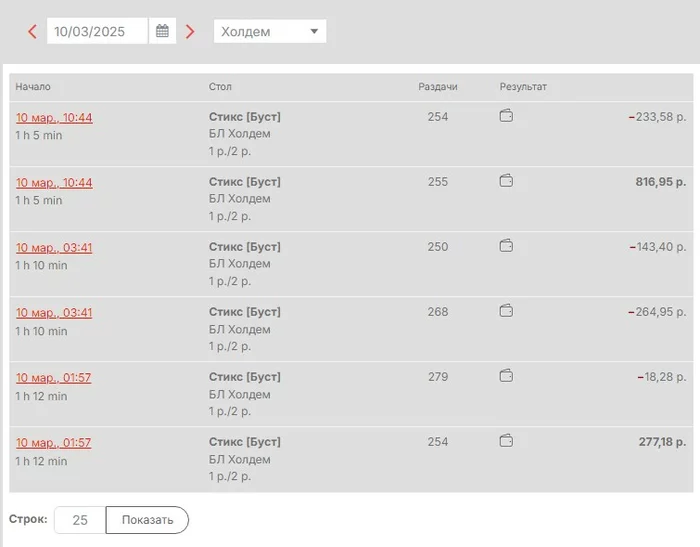Click the rows count field showing 25
The width and height of the screenshot is (700, 547).
click(80, 520)
